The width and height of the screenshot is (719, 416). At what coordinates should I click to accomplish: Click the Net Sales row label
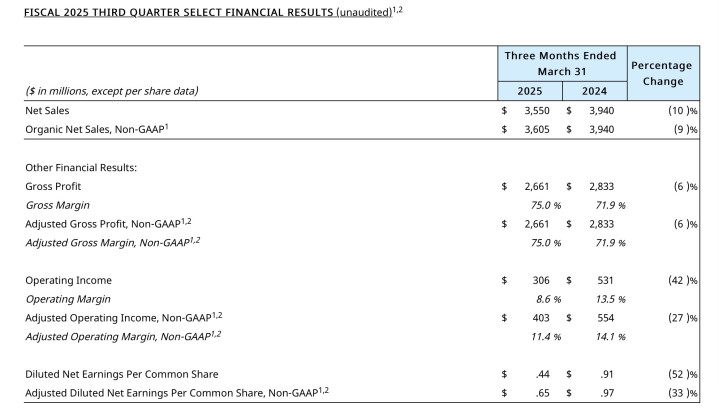[47, 111]
